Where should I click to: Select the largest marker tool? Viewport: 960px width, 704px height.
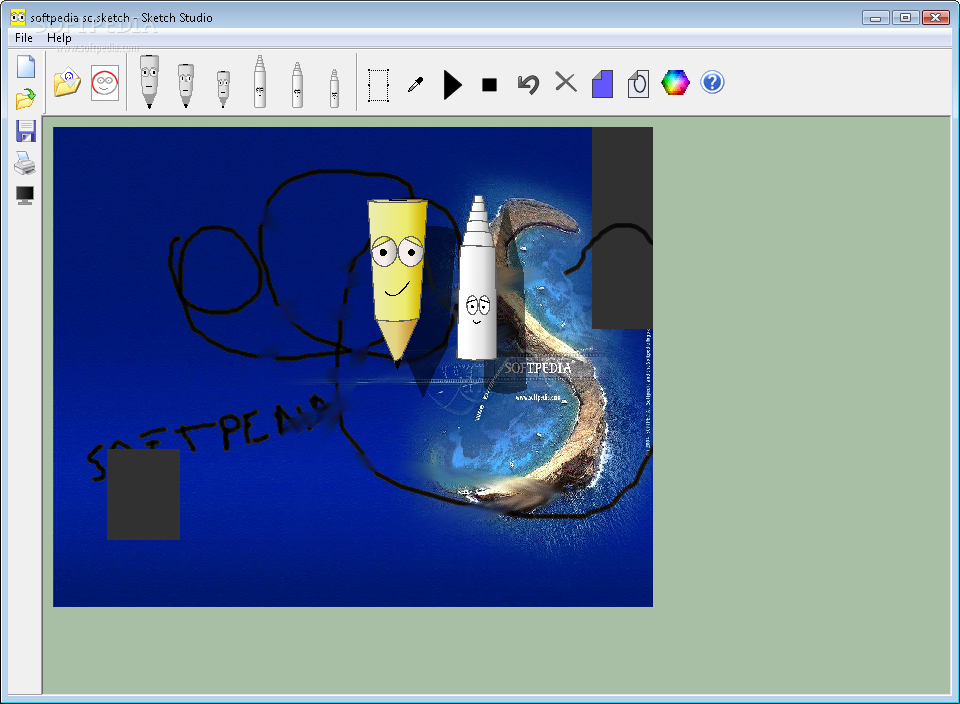point(260,81)
